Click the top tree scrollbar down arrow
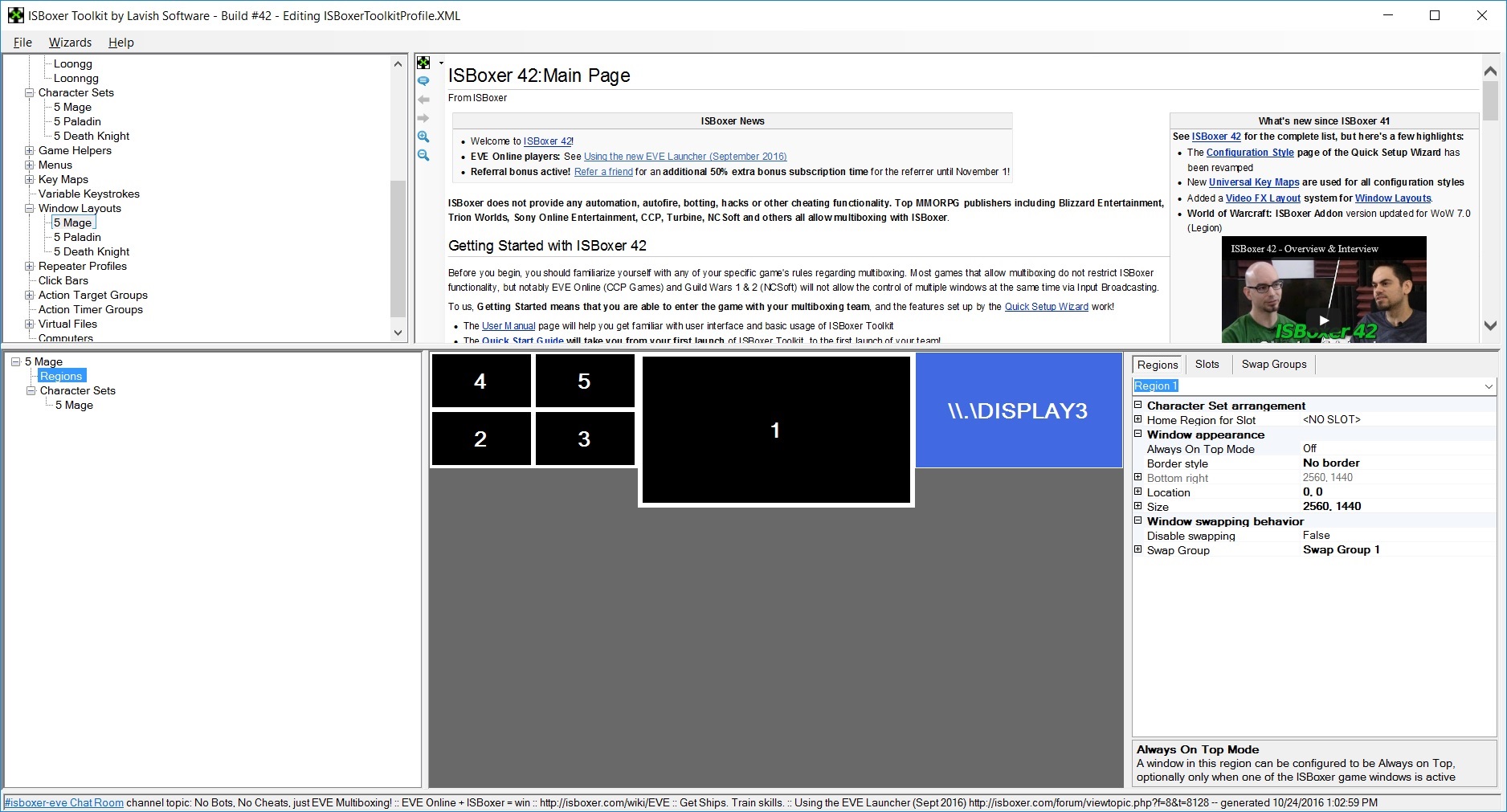The height and width of the screenshot is (812, 1507). (398, 332)
